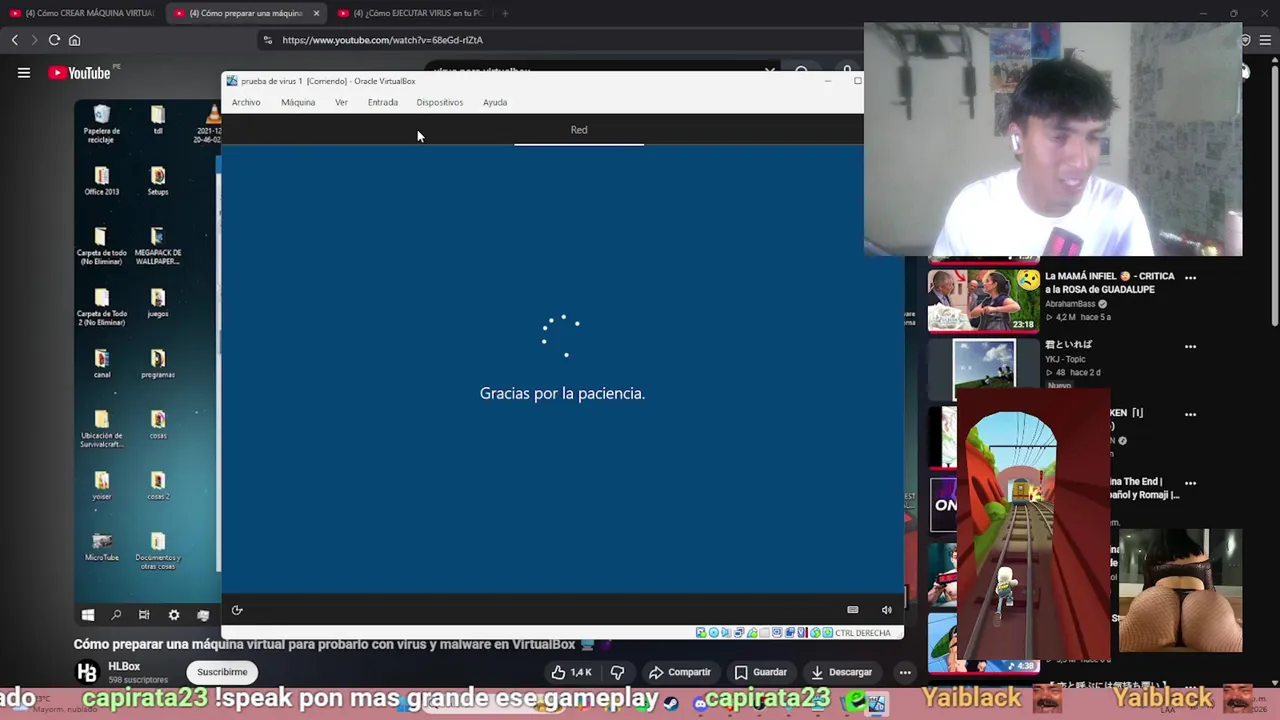
Task: Close the 'Cómo preparar una máquina' tab
Action: [316, 13]
